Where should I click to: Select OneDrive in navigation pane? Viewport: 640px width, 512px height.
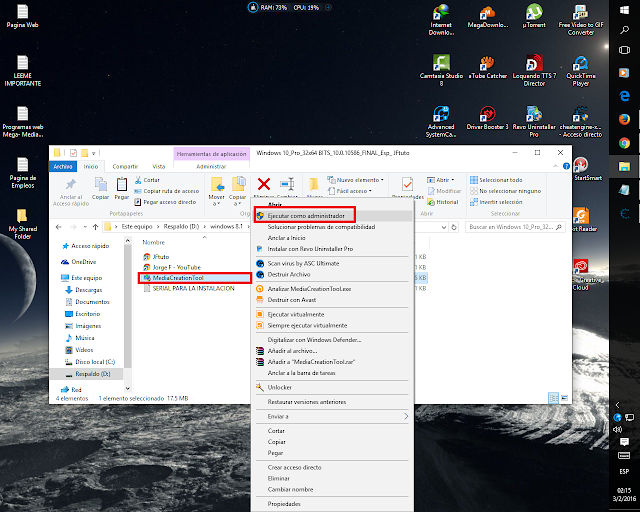[x=78, y=262]
